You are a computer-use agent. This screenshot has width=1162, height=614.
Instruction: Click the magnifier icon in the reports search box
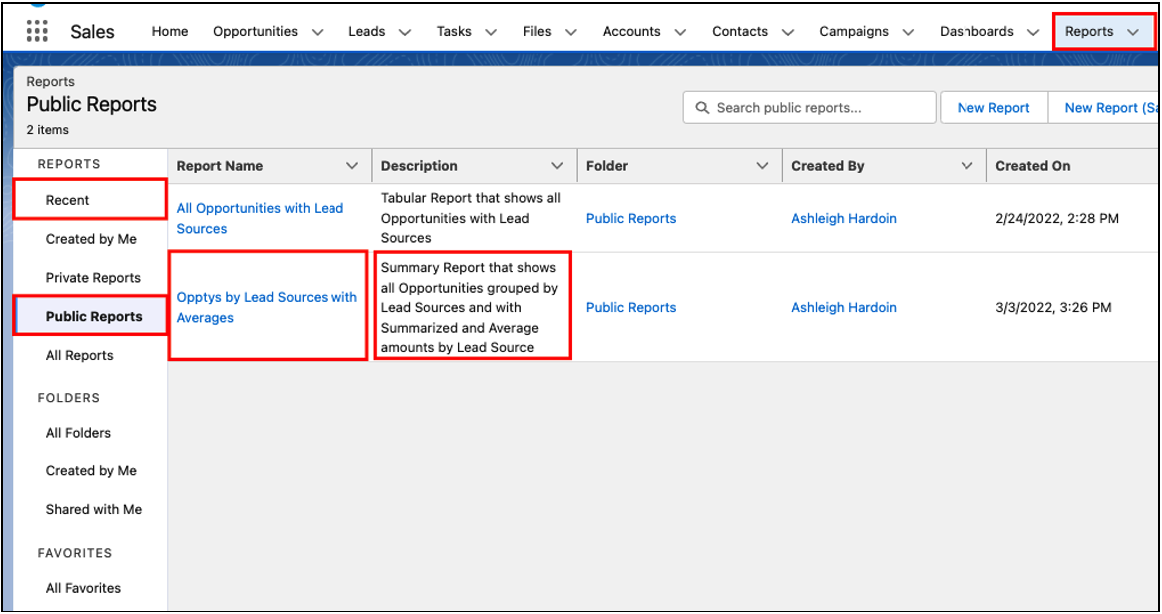coord(701,107)
